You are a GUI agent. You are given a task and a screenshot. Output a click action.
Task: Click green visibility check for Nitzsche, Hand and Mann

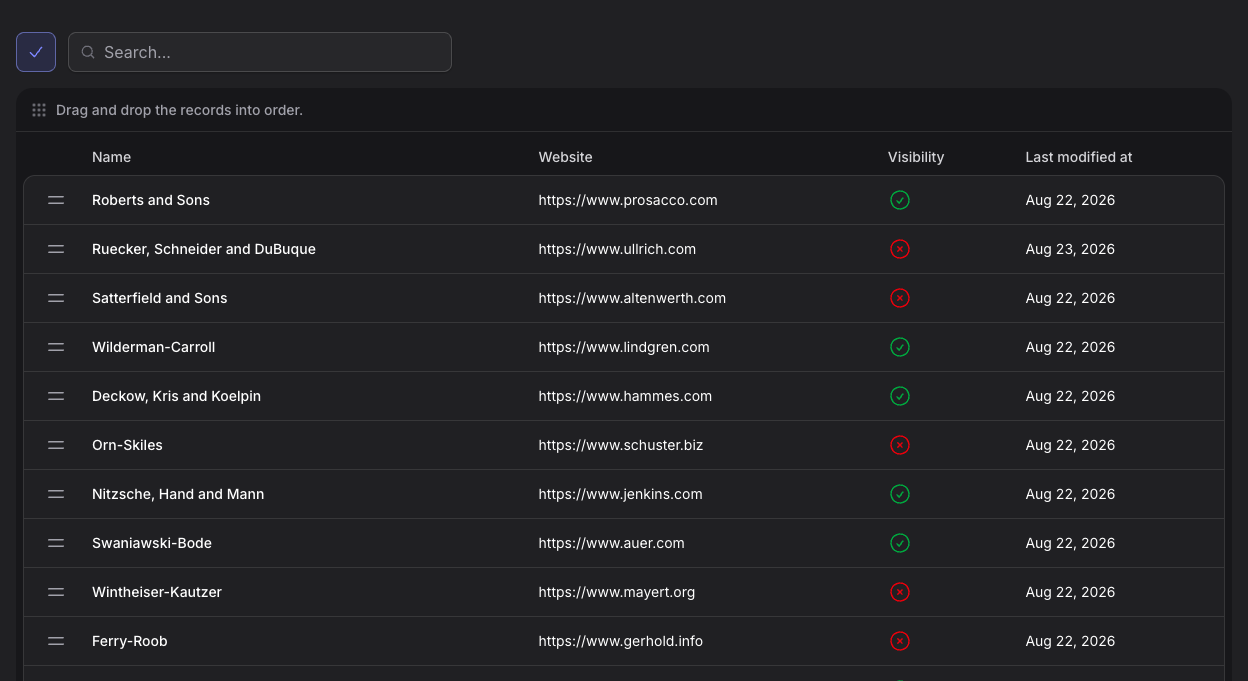900,494
